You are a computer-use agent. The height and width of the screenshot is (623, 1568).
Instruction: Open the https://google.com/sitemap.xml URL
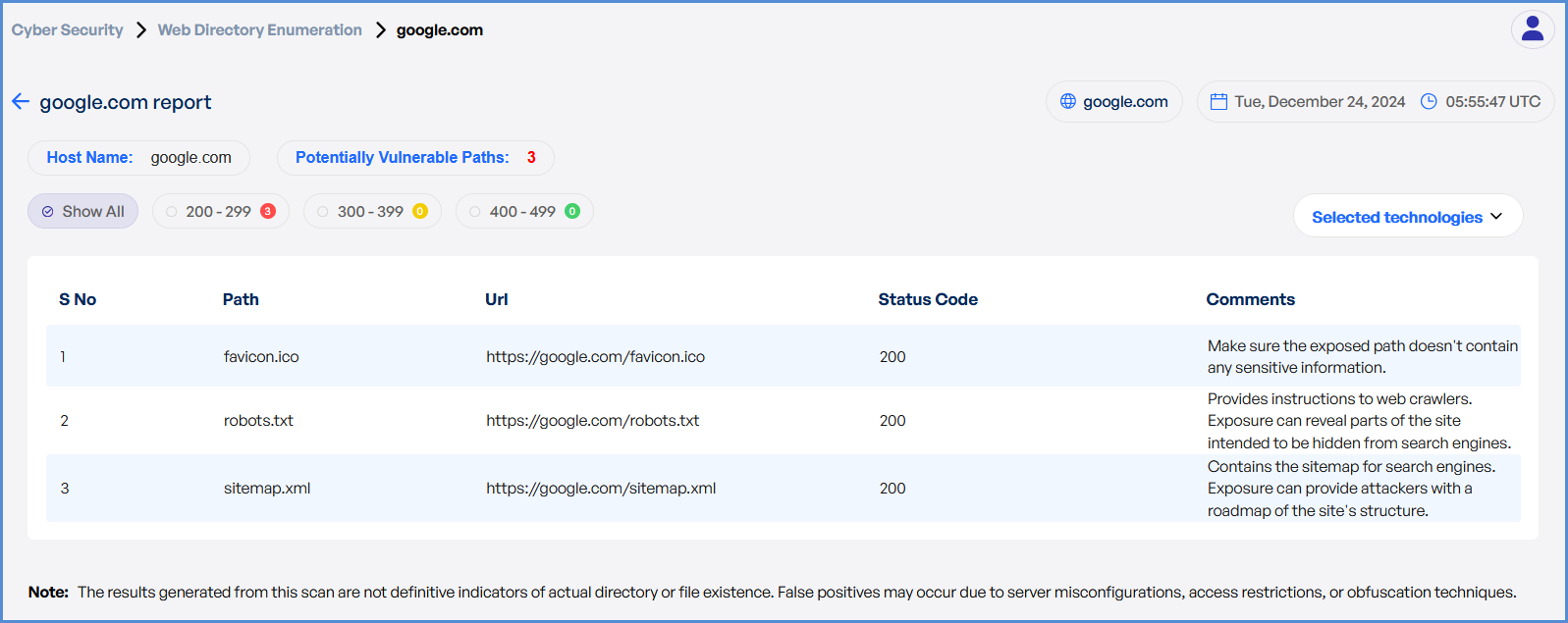(x=600, y=489)
